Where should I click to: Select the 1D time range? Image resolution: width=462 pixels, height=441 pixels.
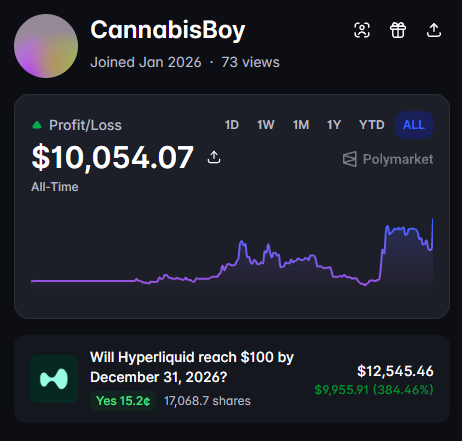click(232, 125)
